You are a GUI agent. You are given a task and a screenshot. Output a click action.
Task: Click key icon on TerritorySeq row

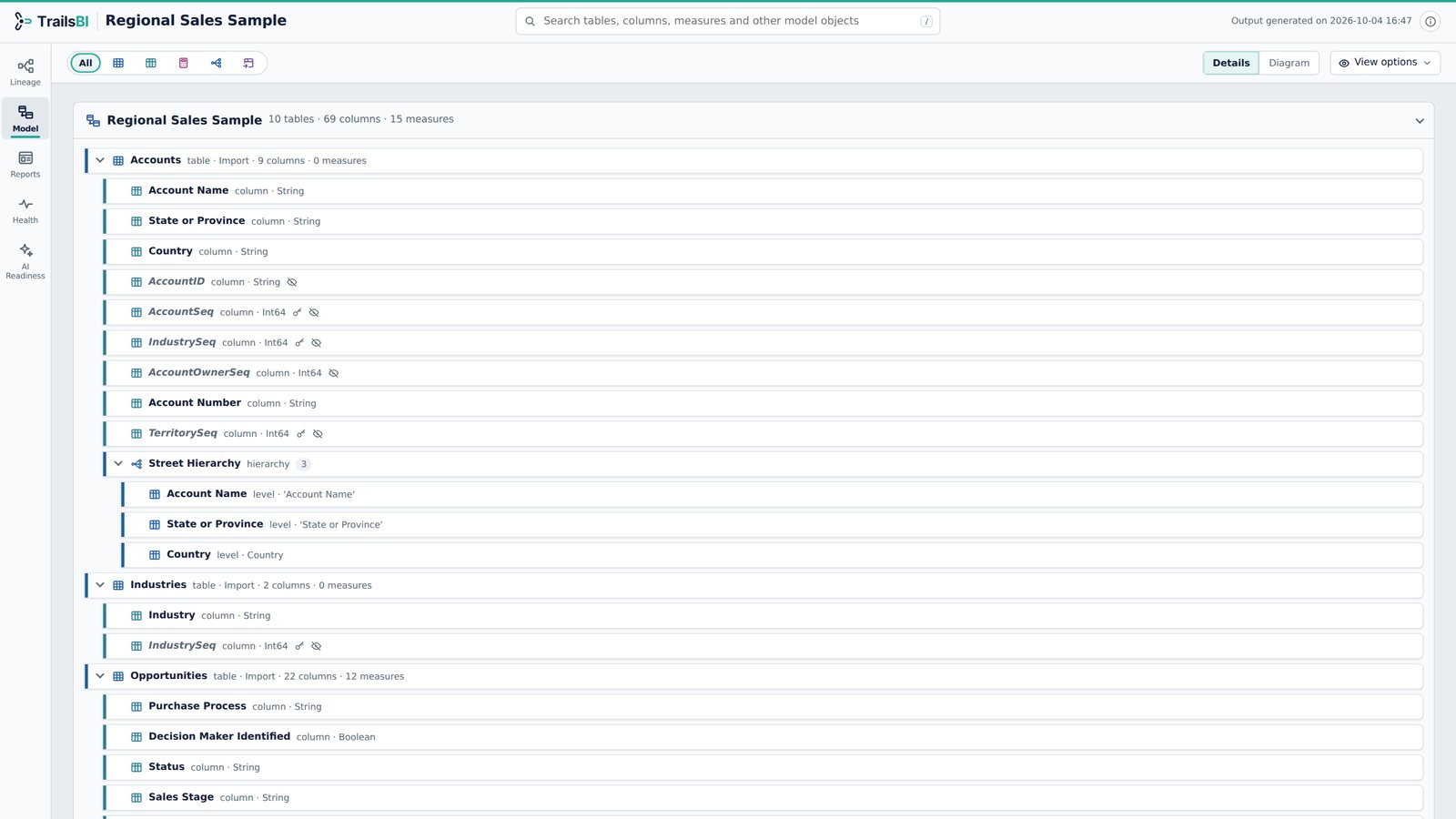click(300, 434)
